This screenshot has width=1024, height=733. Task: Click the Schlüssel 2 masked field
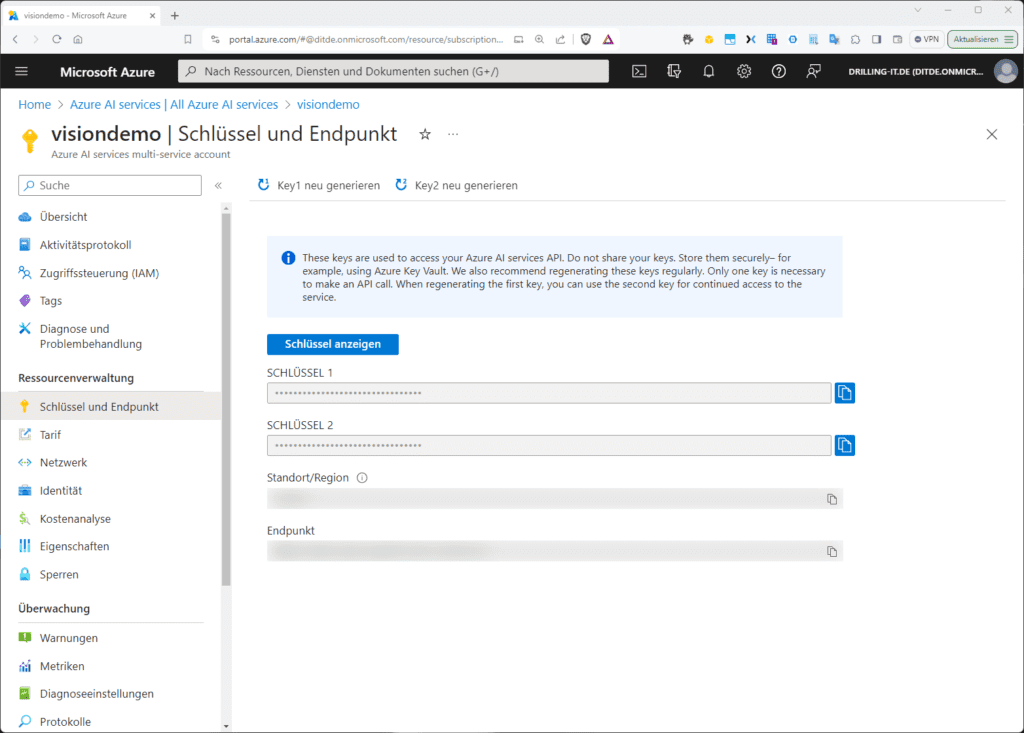549,446
